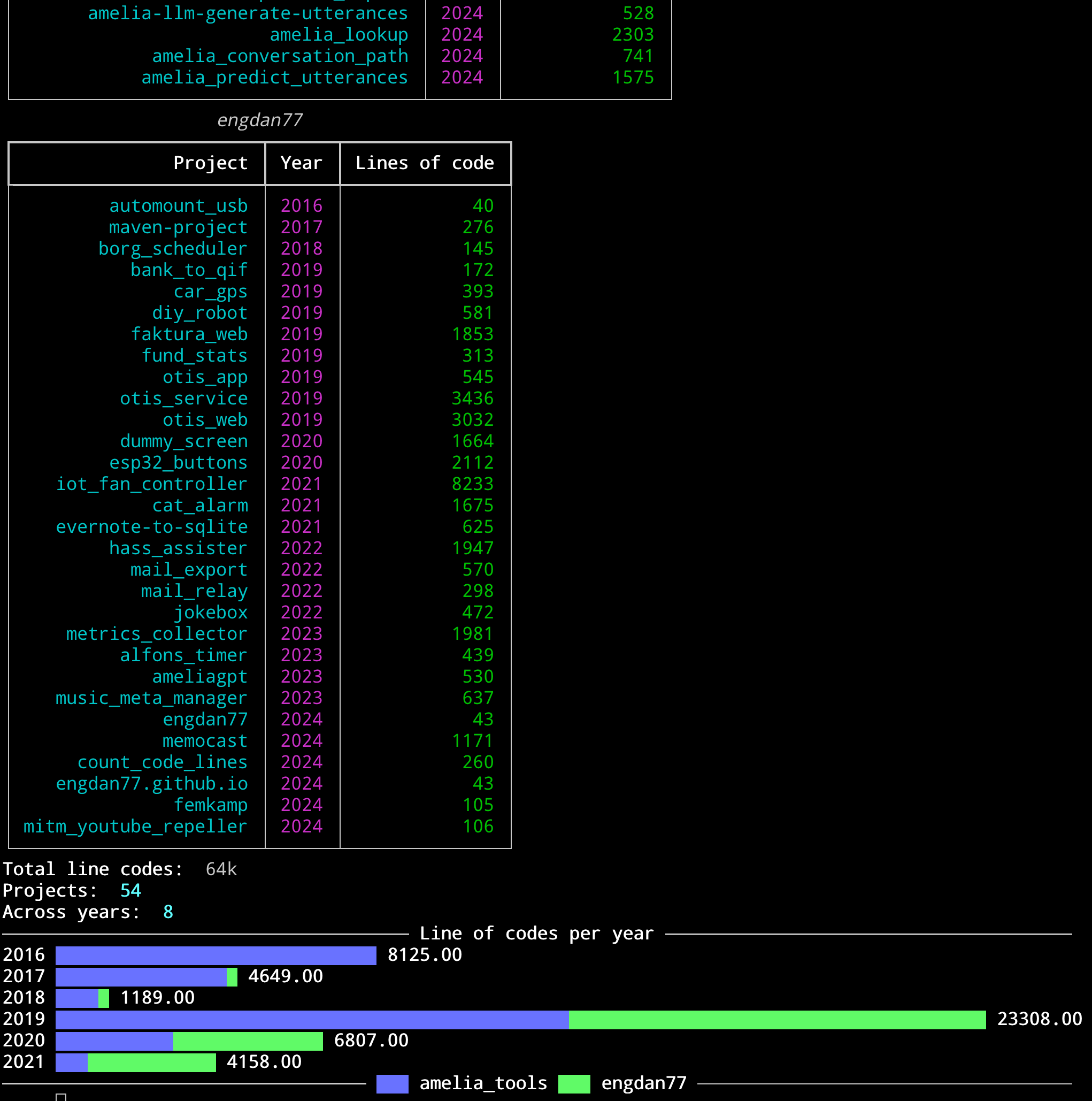Click the amelia_lookup project name
Image resolution: width=1092 pixels, height=1101 pixels.
[339, 35]
